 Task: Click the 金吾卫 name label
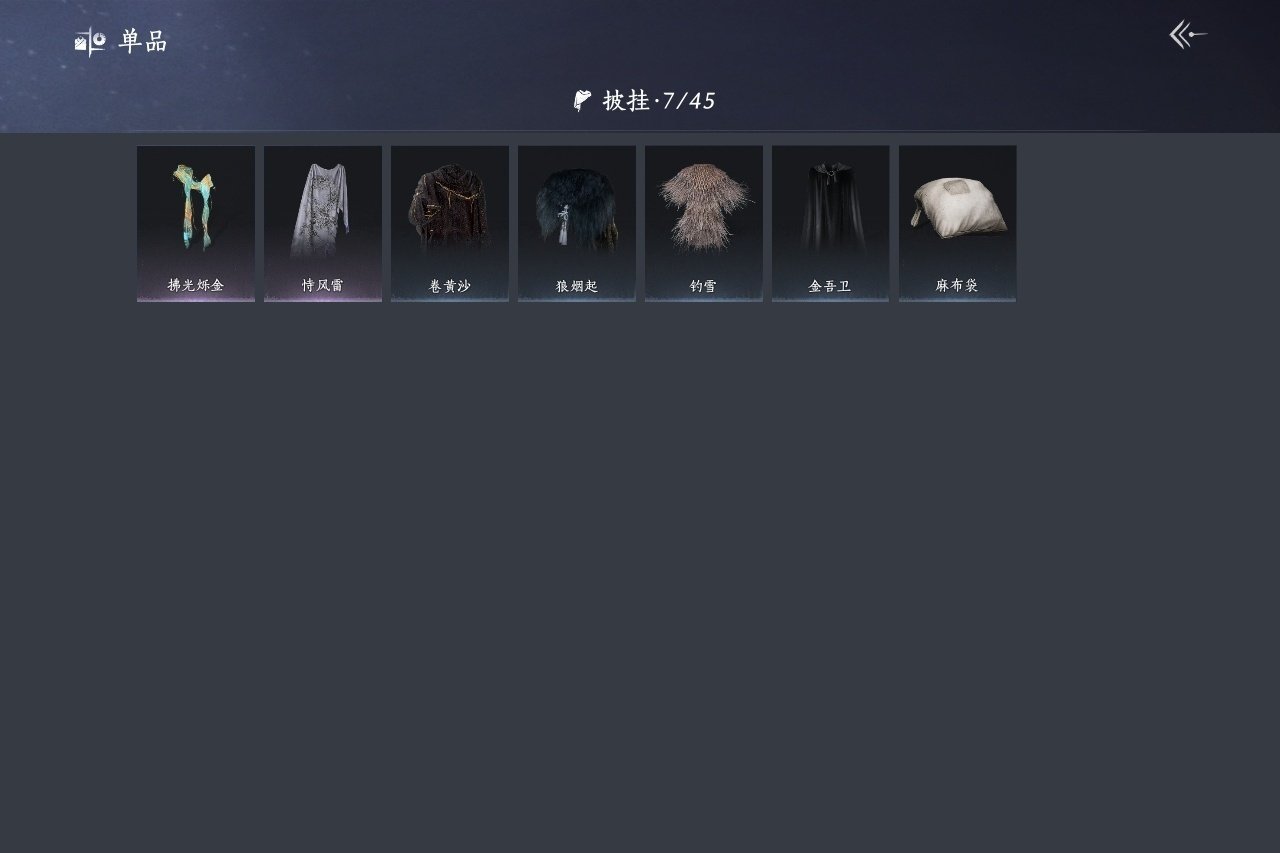(830, 286)
